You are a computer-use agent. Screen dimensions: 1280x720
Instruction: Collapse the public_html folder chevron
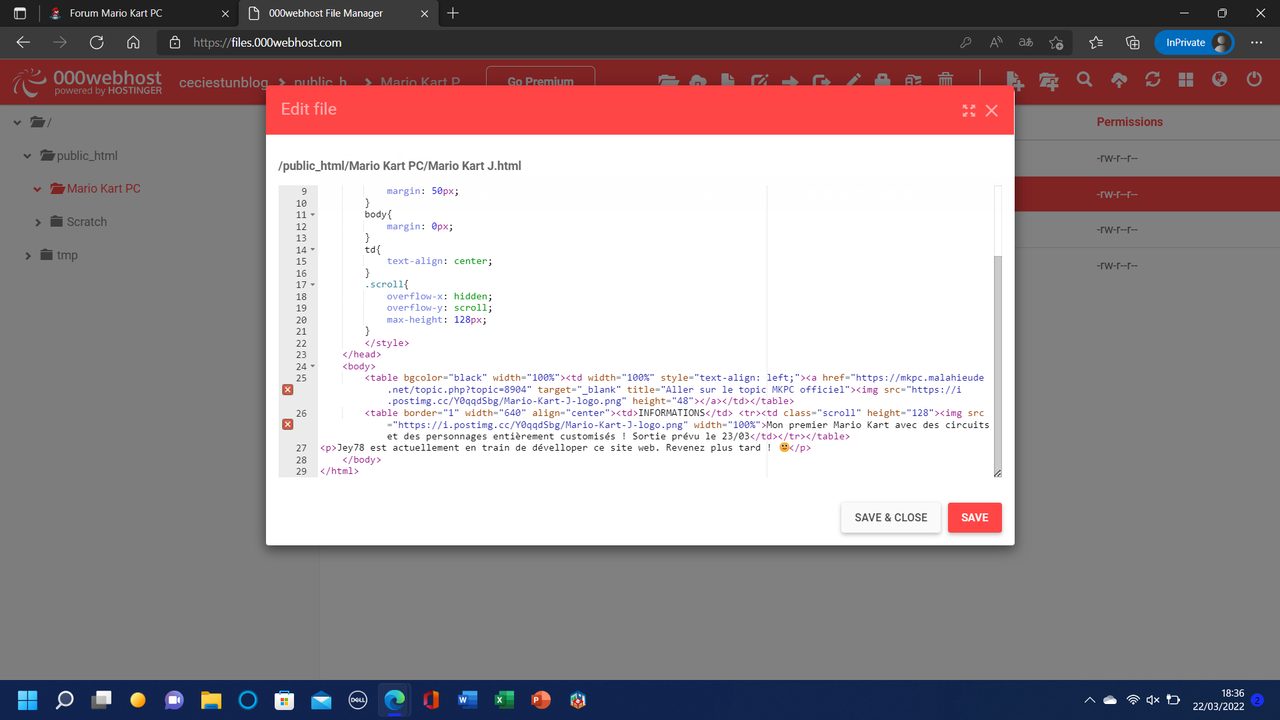click(x=28, y=156)
